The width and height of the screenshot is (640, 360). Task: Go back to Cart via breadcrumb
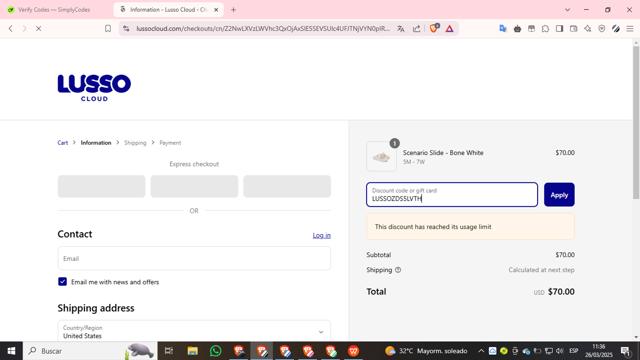pyautogui.click(x=62, y=142)
